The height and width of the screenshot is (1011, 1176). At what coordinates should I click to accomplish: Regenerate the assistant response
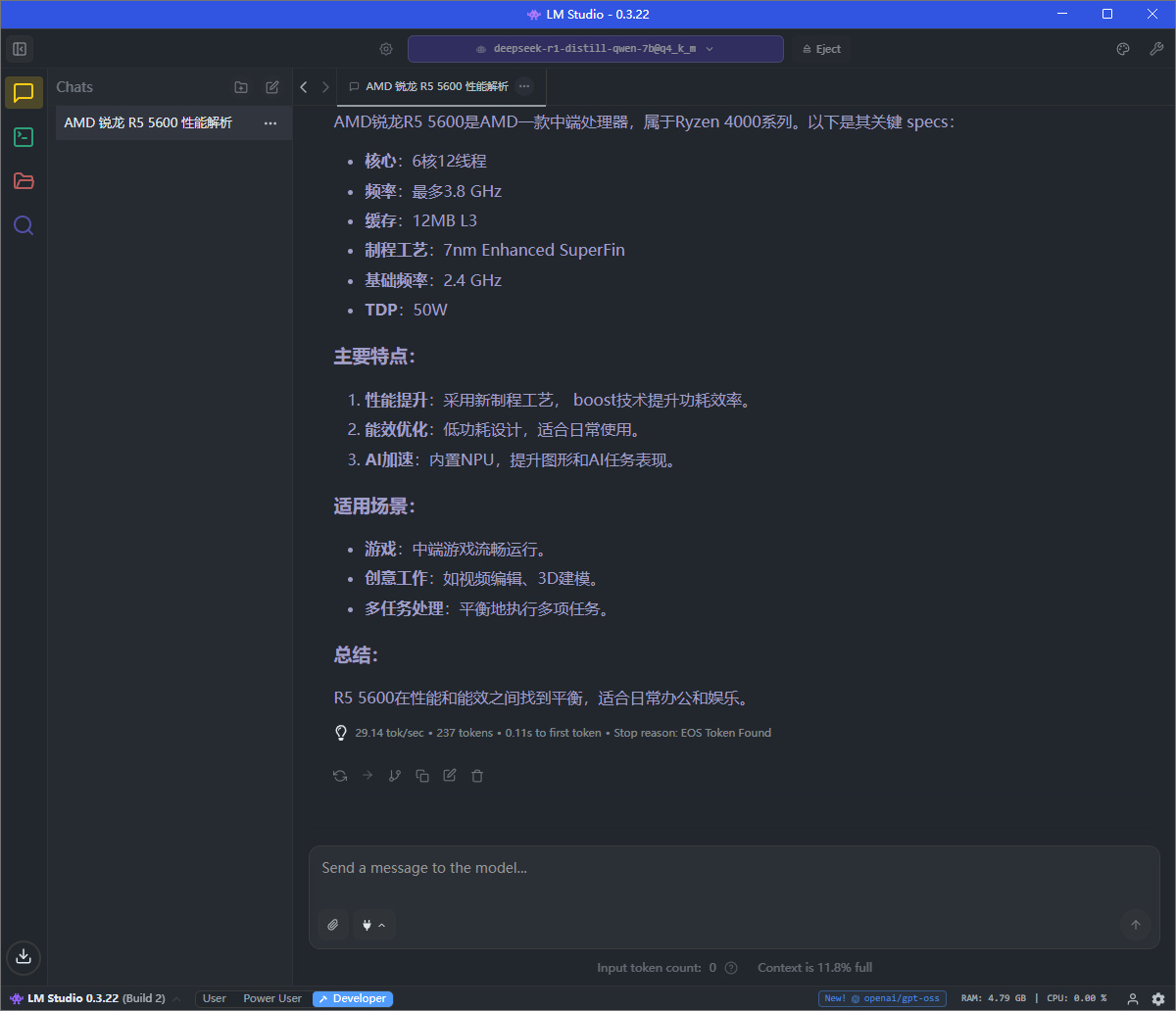pos(340,776)
